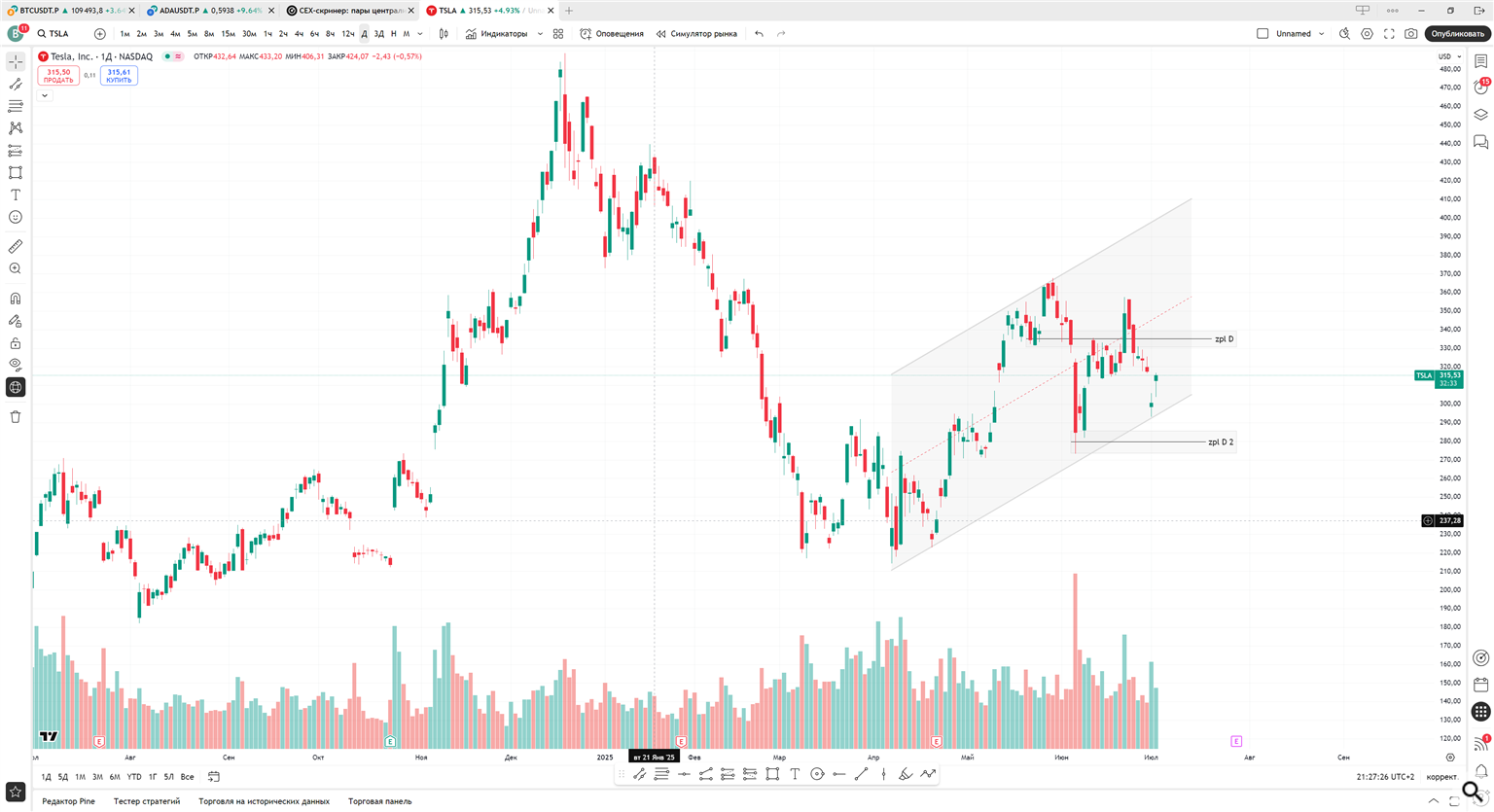Image resolution: width=1494 pixels, height=812 pixels.
Task: Click the blue КУПИТЬ 315,61 button
Action: point(119,76)
